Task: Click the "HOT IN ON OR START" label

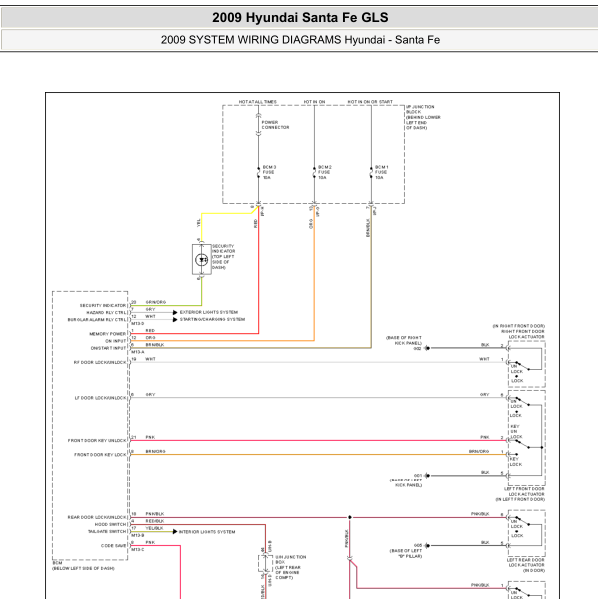Action: 370,102
